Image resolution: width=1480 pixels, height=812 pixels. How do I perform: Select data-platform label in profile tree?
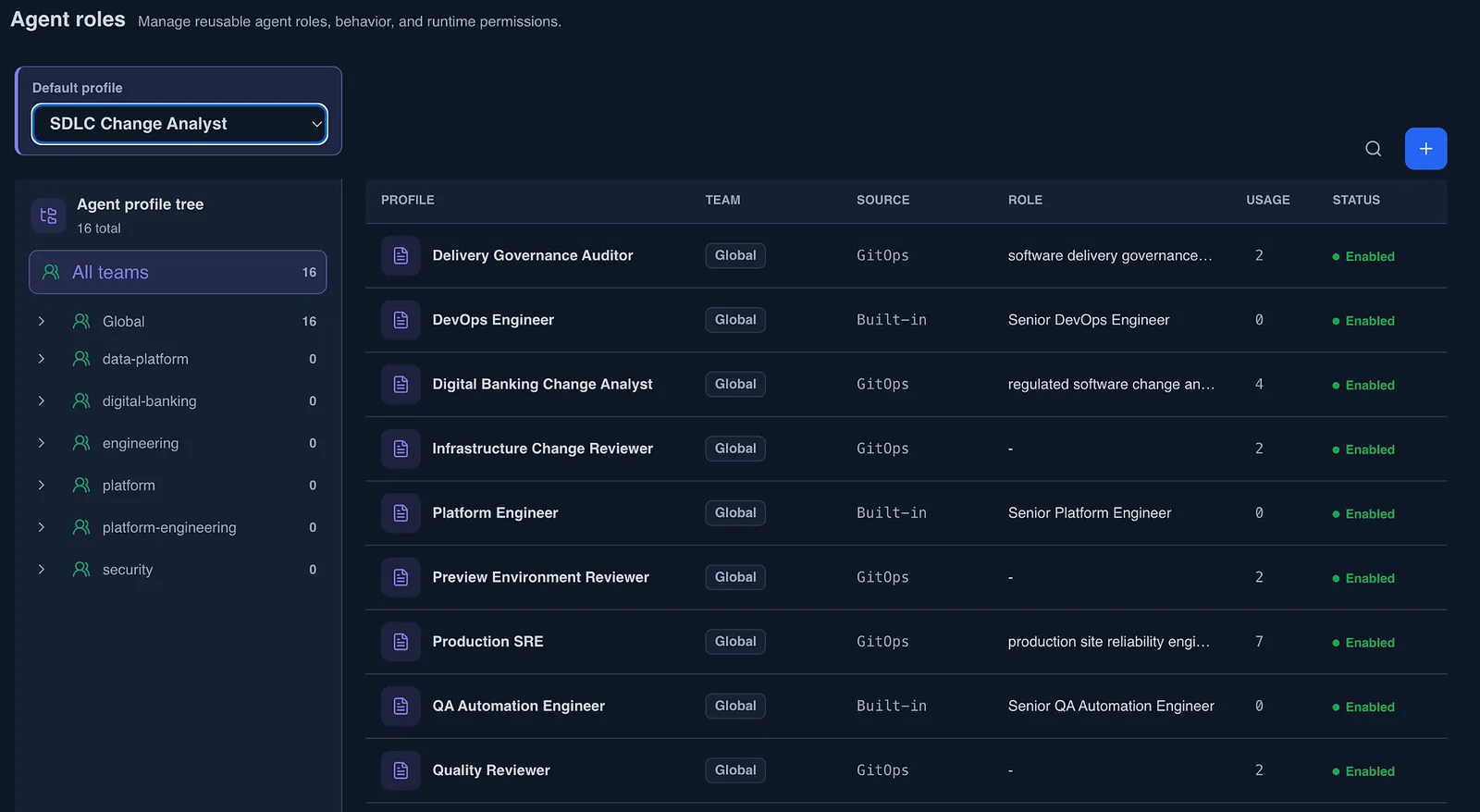coord(145,359)
